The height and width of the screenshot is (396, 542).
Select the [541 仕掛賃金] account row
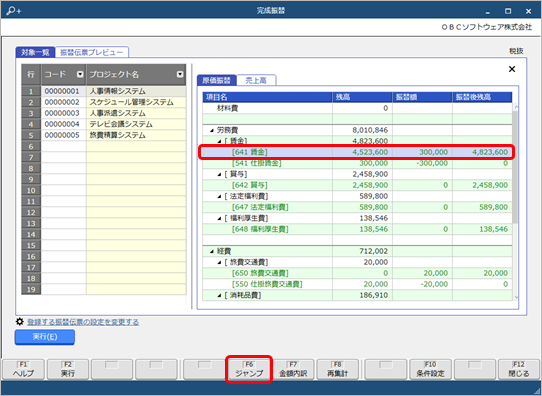[357, 163]
